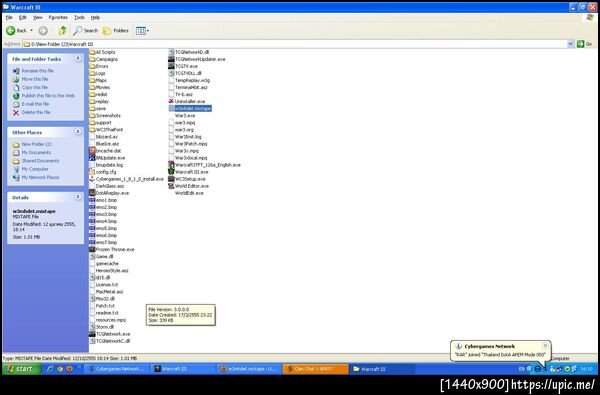Select the Uninstaller.exe icon

tap(171, 101)
